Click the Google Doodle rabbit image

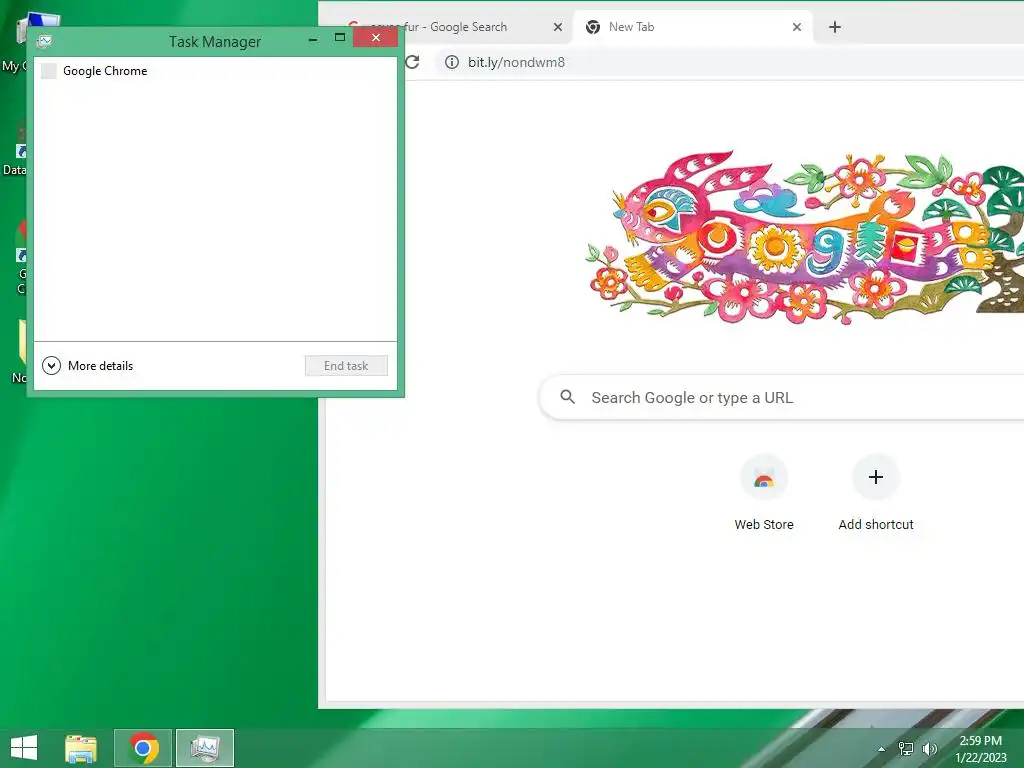click(805, 238)
